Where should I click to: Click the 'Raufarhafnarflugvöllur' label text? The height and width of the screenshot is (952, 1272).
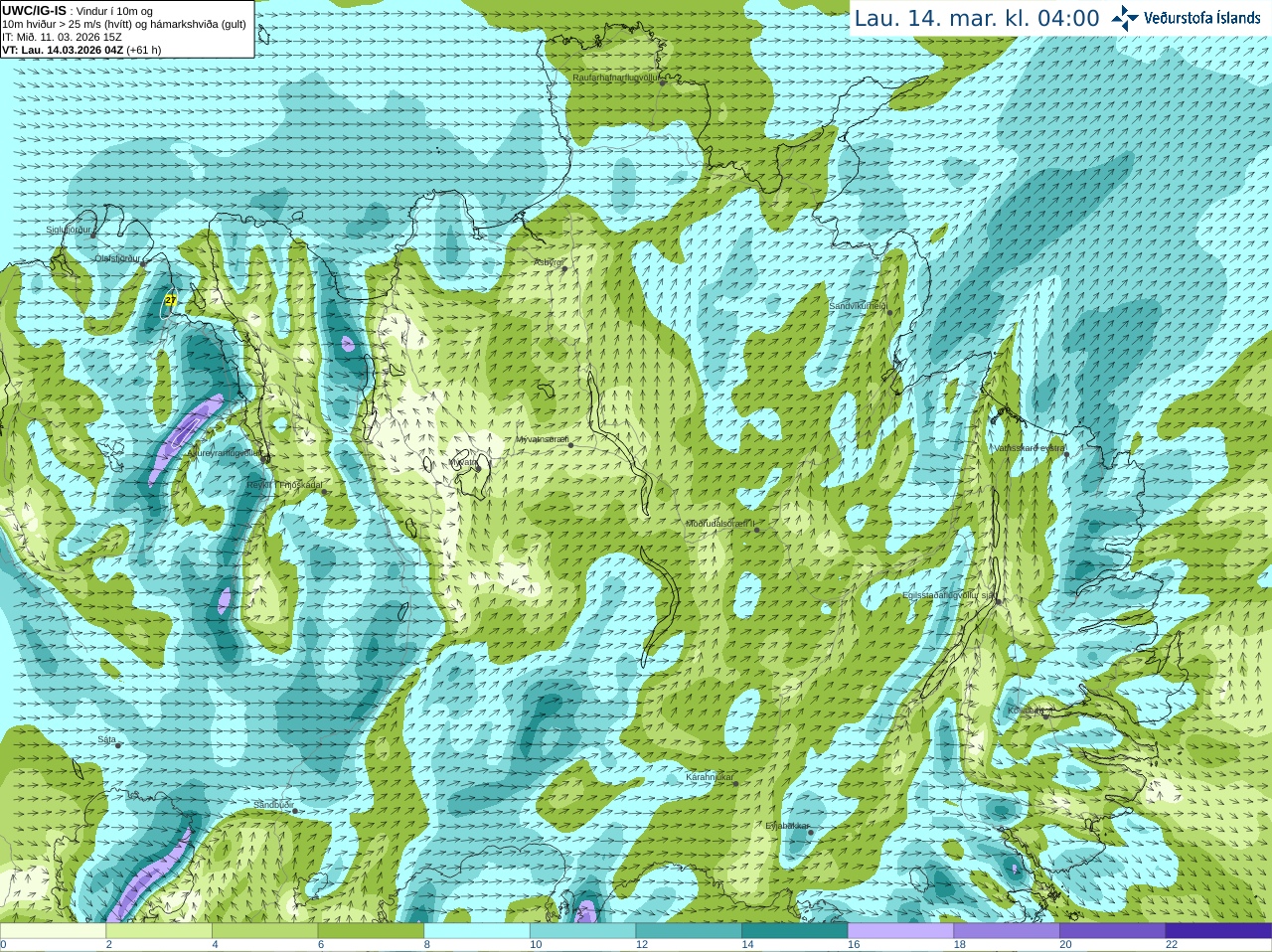(615, 77)
